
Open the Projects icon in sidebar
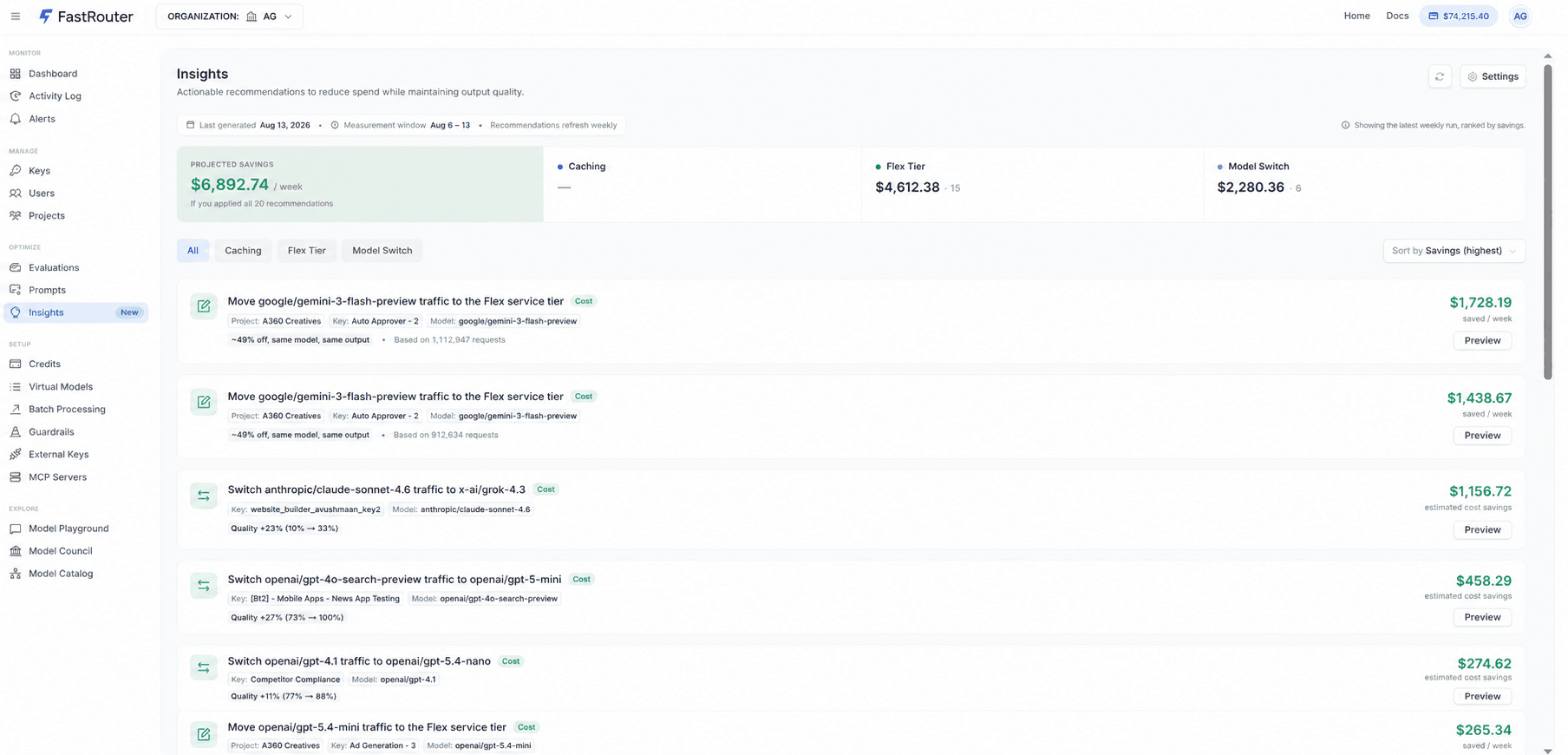pos(16,216)
